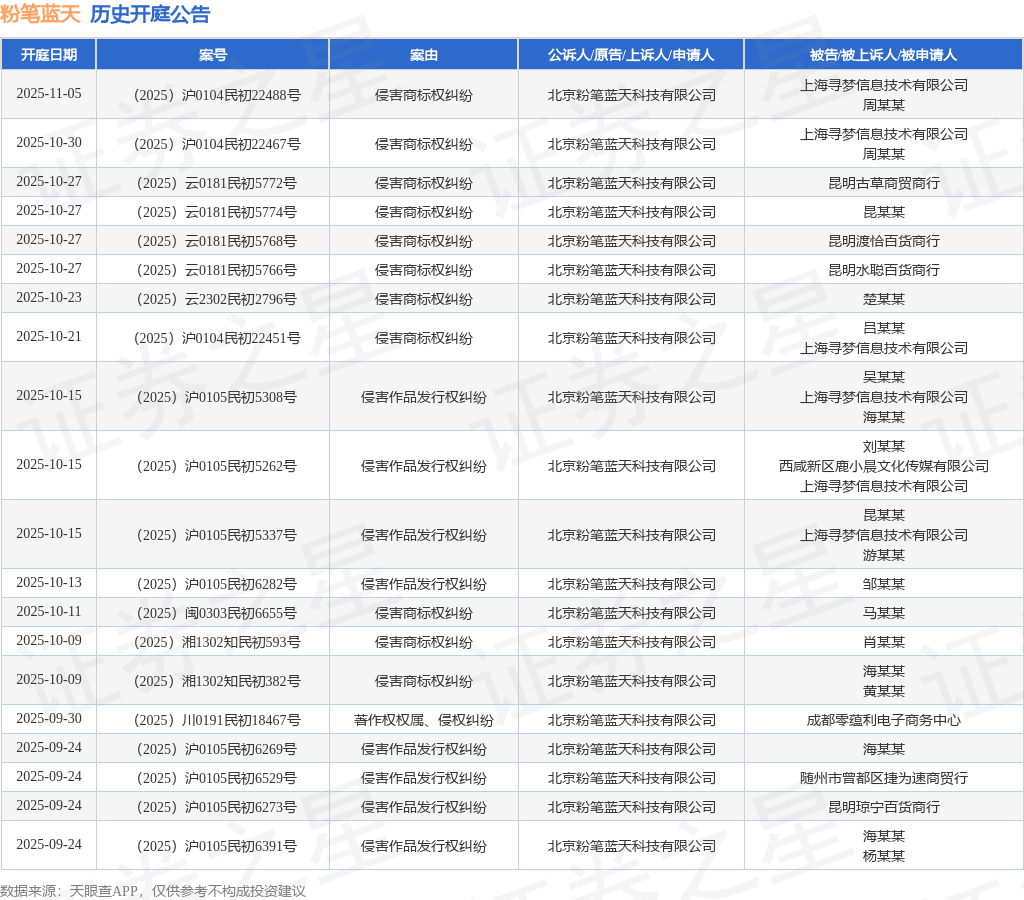Click plaintiff cell in the 云2302民初2796号 row

tap(632, 299)
